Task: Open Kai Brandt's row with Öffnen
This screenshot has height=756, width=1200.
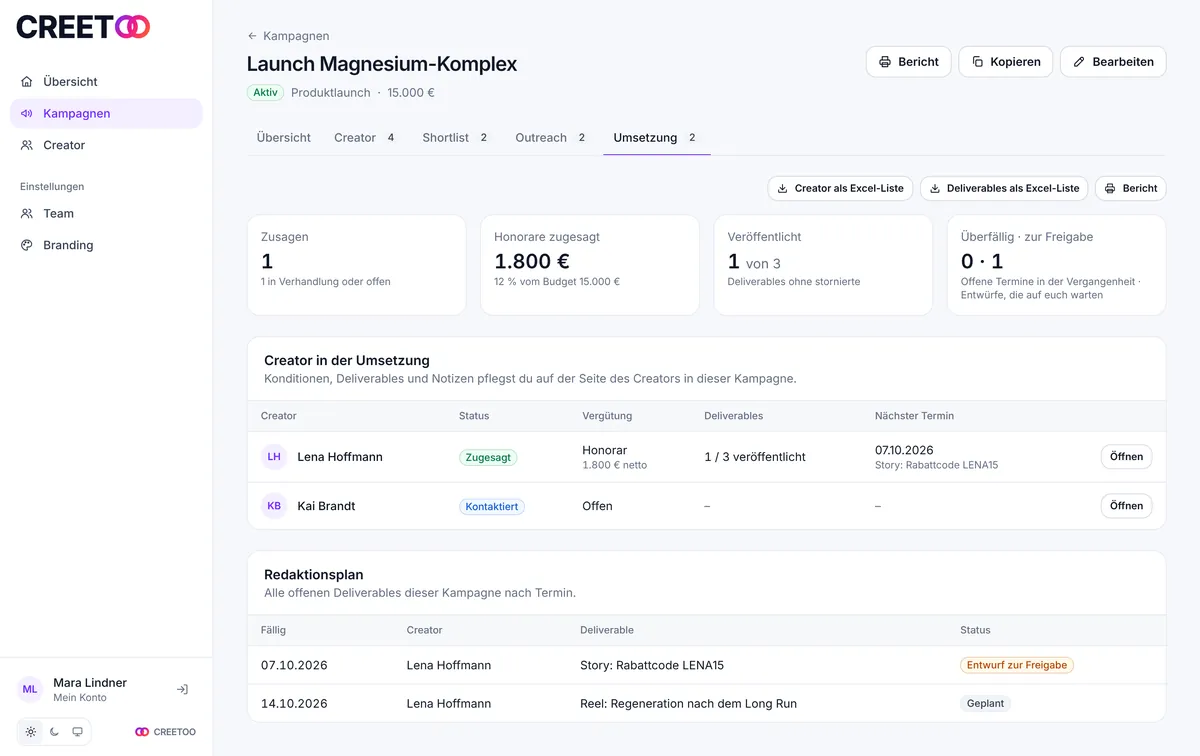Action: coord(1126,506)
